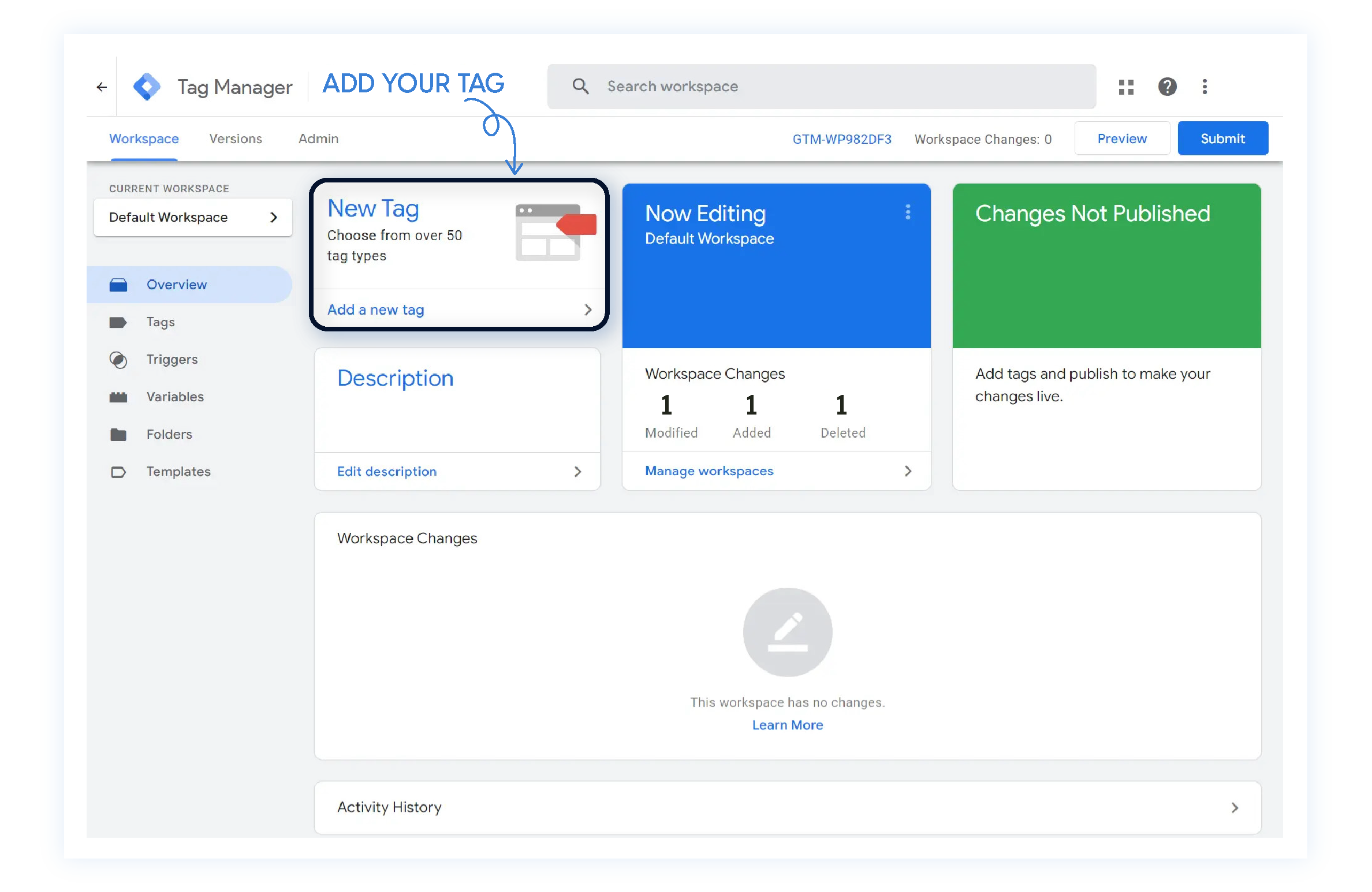
Task: Open Folders in the sidebar
Action: pos(169,434)
